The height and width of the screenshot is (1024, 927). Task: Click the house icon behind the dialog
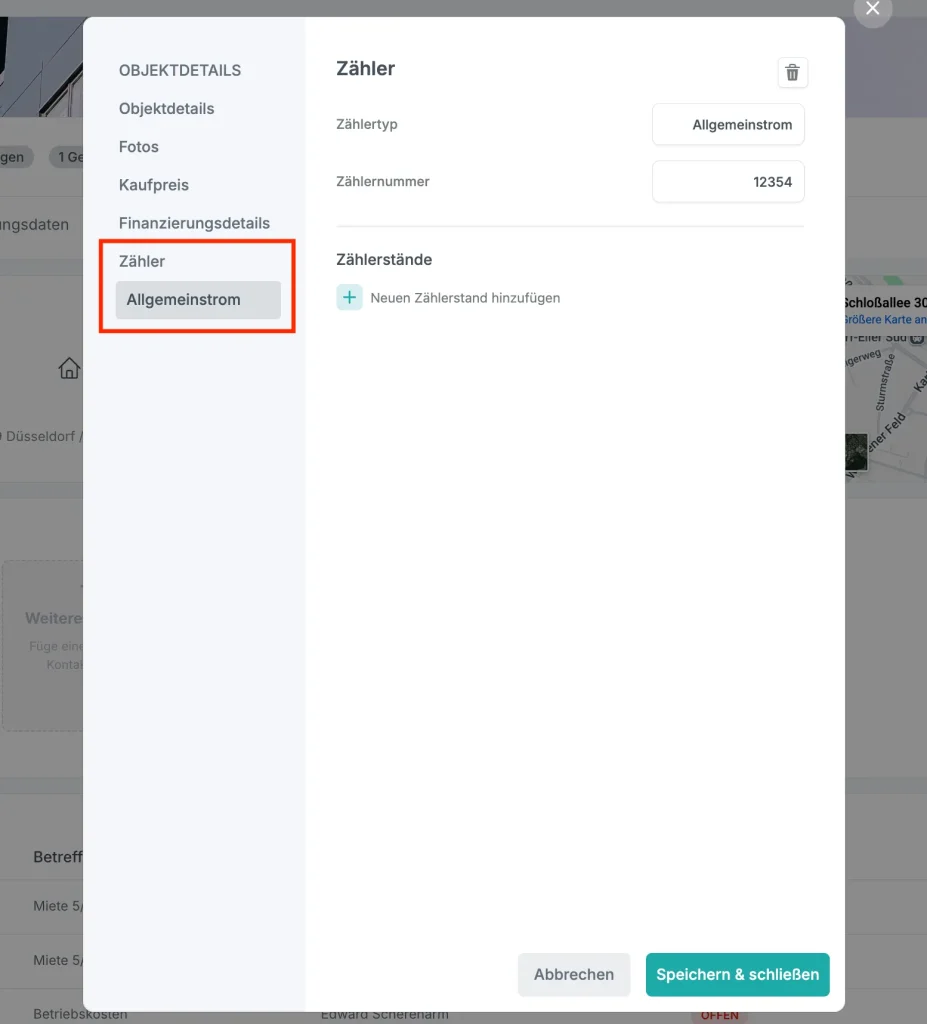(69, 368)
